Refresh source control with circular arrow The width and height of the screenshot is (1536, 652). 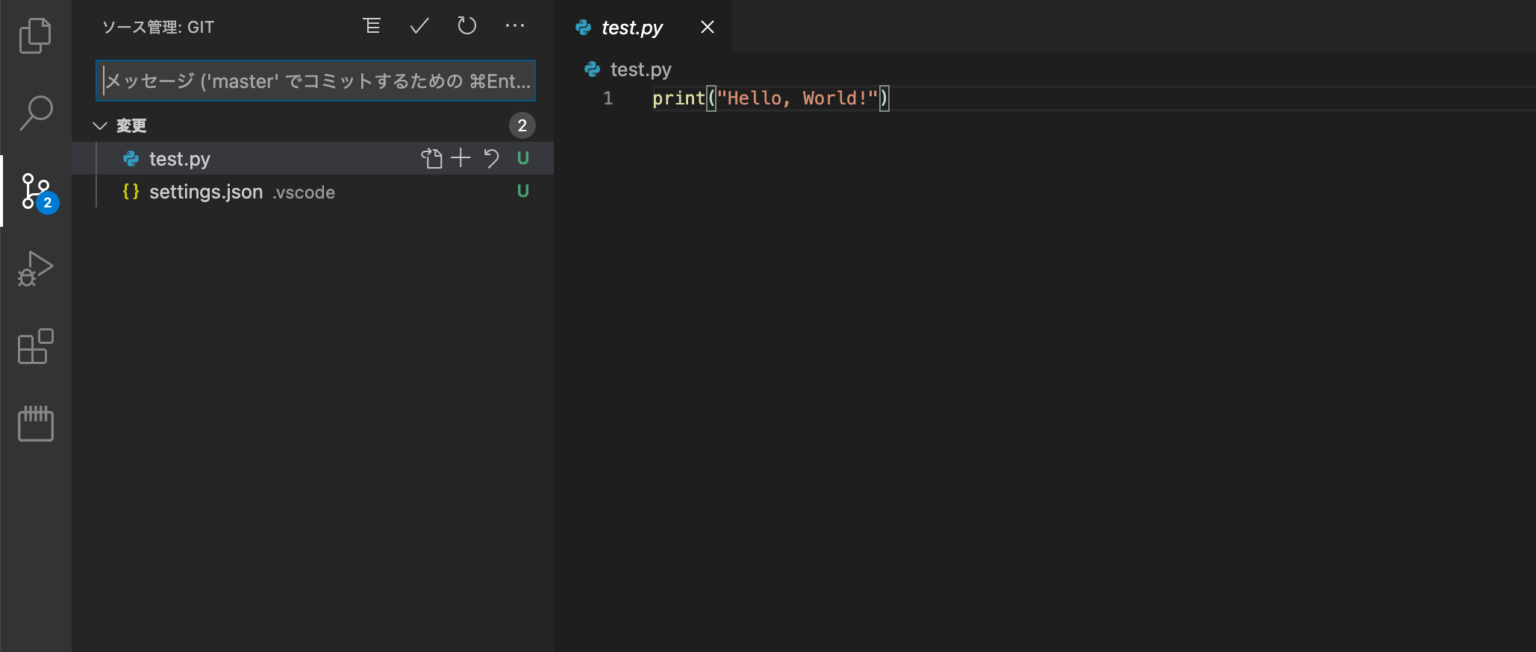point(467,26)
